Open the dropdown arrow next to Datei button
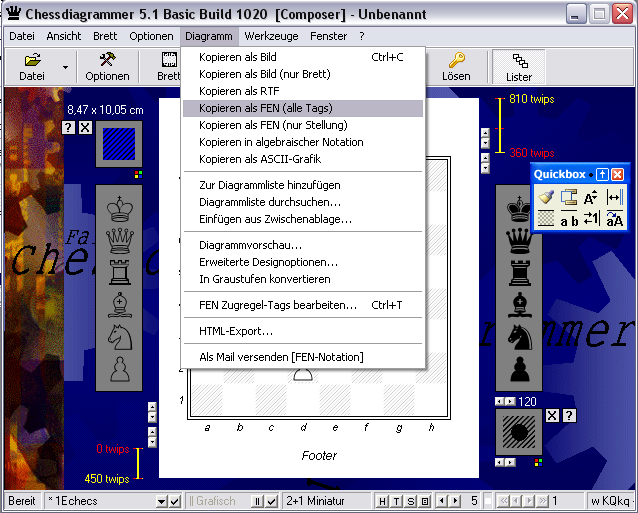The width and height of the screenshot is (638, 513). click(66, 67)
